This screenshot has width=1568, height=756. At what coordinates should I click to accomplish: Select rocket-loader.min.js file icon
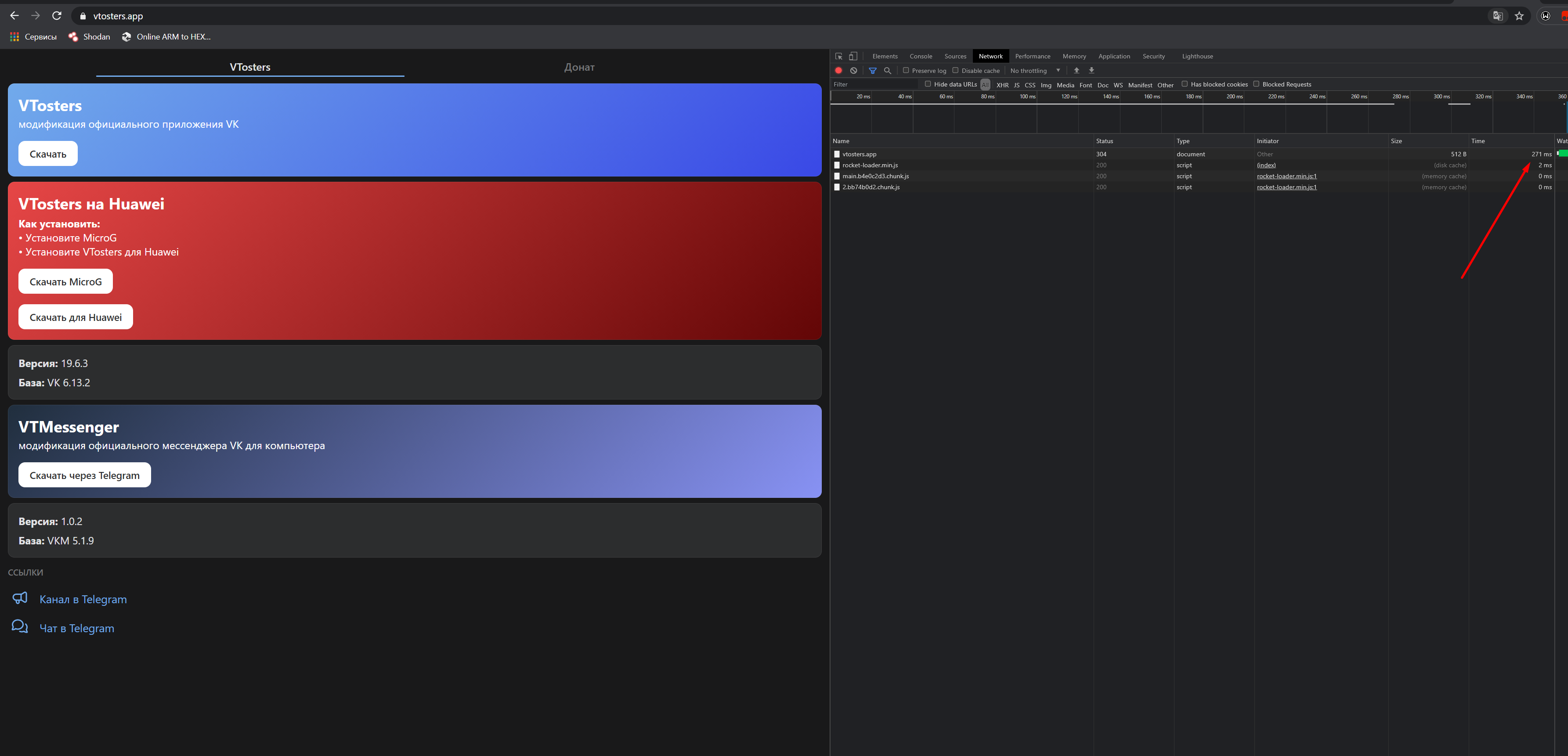click(837, 166)
